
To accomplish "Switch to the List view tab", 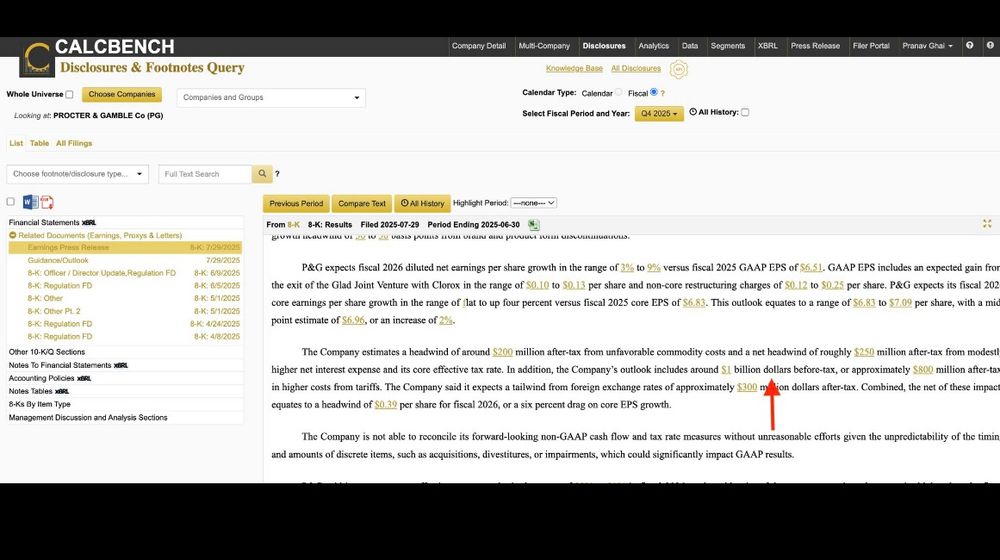I will pos(16,144).
